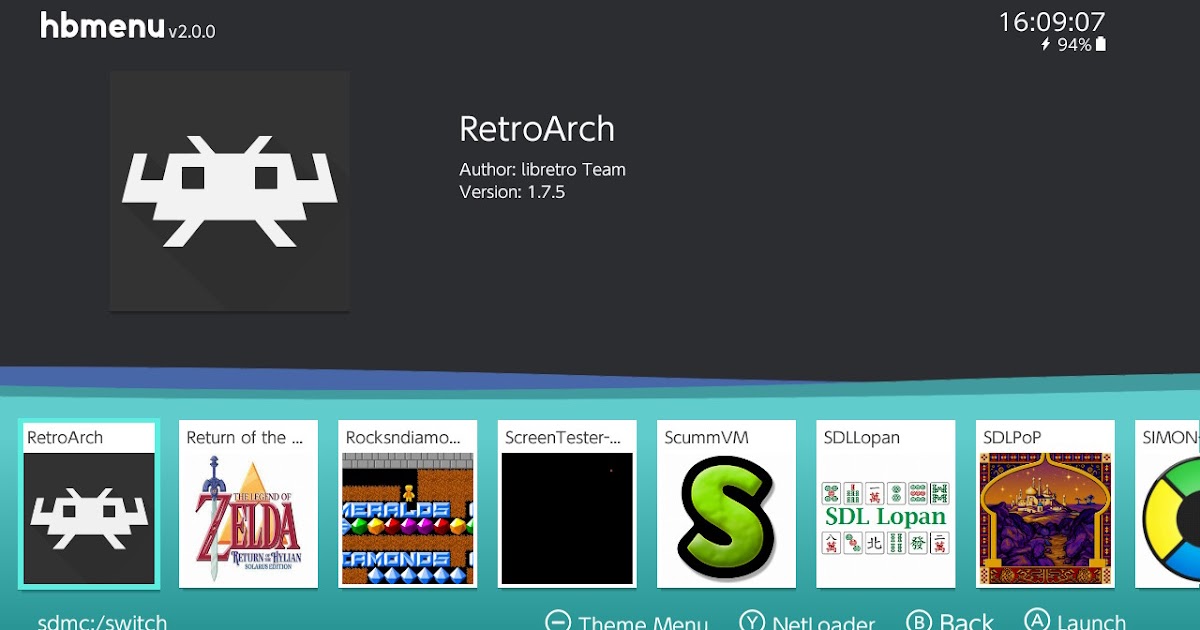Click the Rocksndiamo... tile label
Image resolution: width=1200 pixels, height=630 pixels.
(404, 438)
